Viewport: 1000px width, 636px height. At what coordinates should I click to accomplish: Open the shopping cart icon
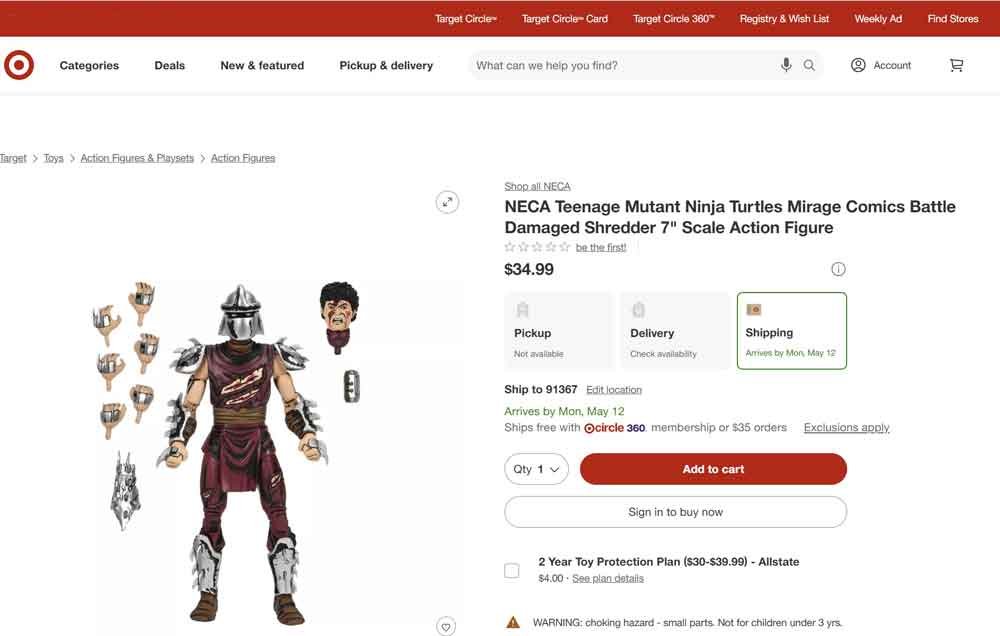(956, 64)
